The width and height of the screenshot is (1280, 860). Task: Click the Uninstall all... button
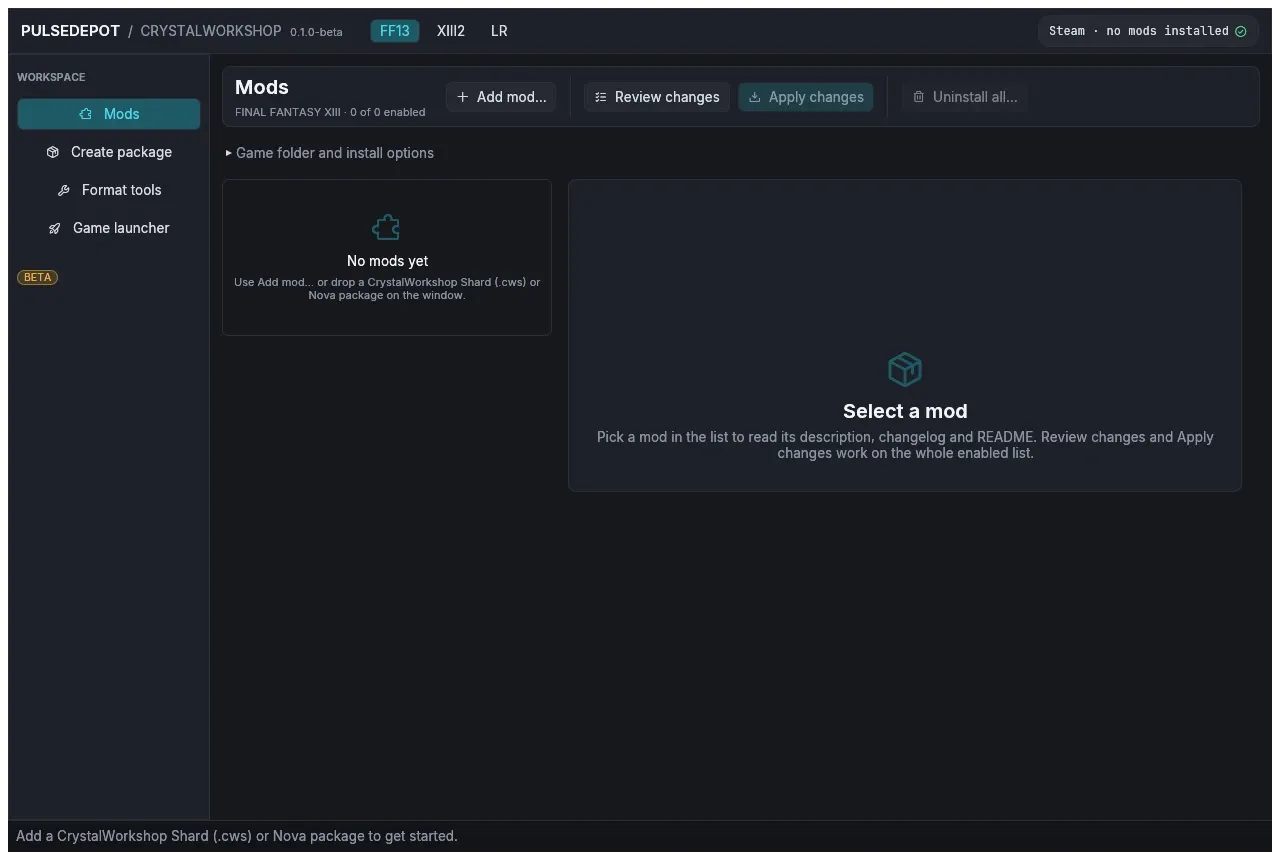(965, 97)
